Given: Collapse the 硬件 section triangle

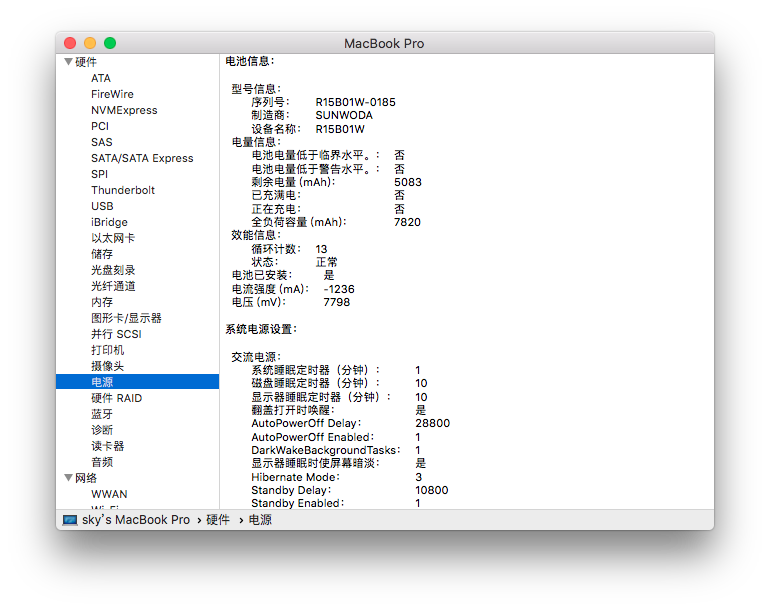Looking at the screenshot, I should pos(69,62).
